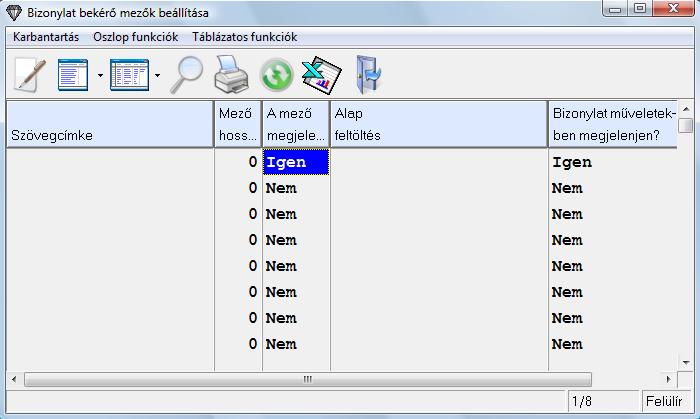700x419 pixels.
Task: Open the magnifier search tool
Action: click(x=186, y=75)
